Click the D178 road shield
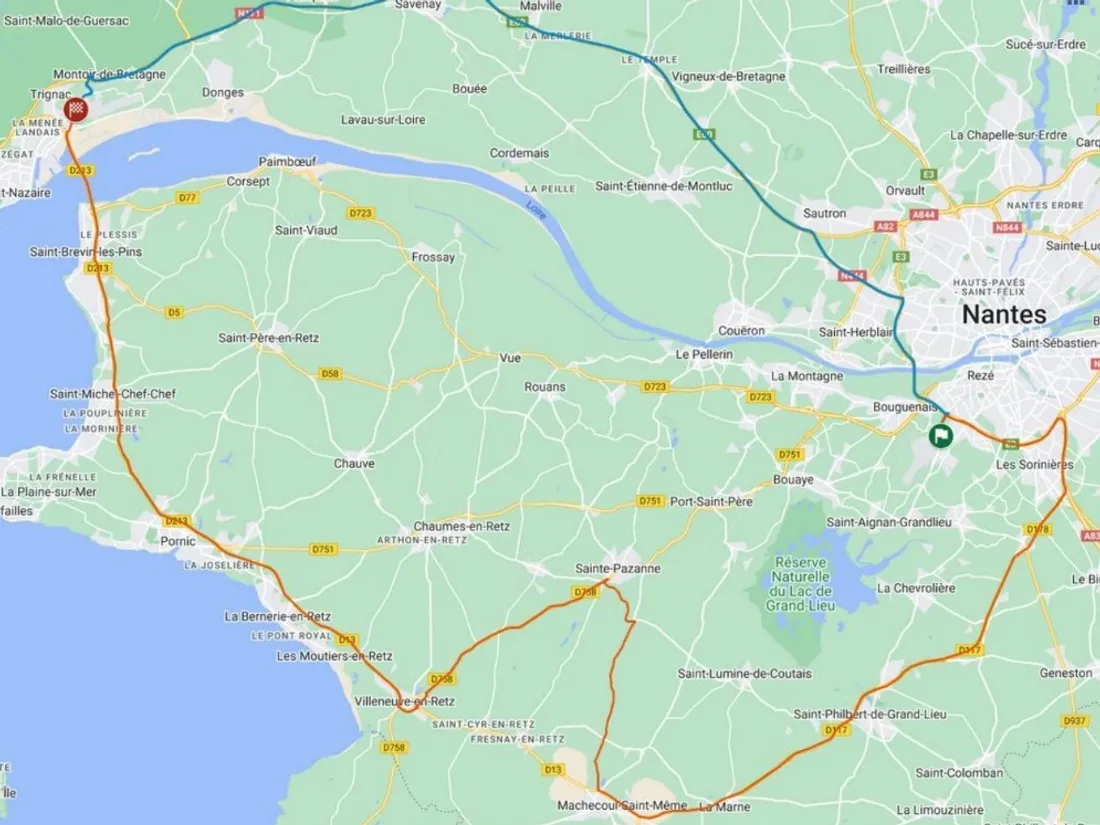 point(1037,529)
